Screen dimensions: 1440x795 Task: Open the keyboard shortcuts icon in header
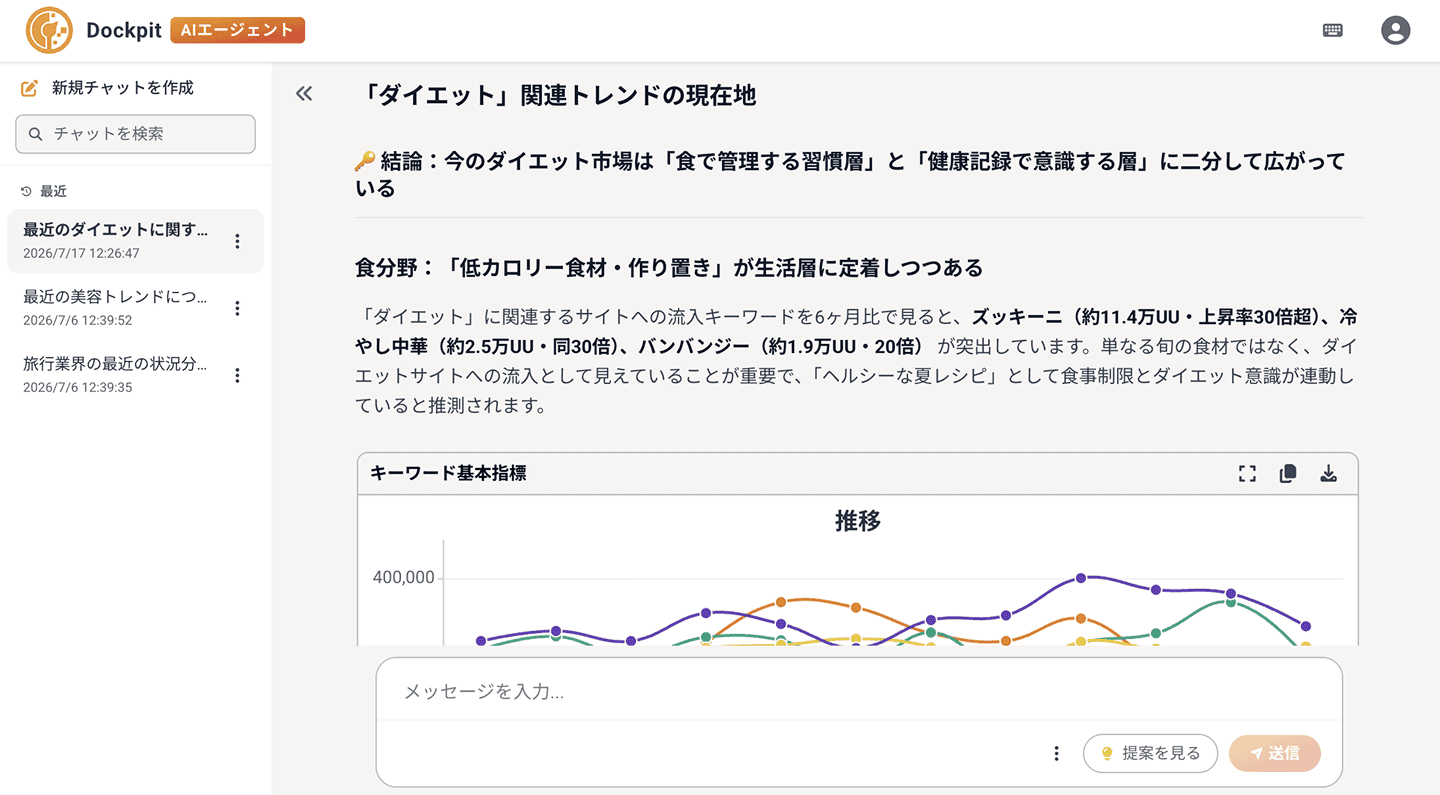click(1332, 30)
